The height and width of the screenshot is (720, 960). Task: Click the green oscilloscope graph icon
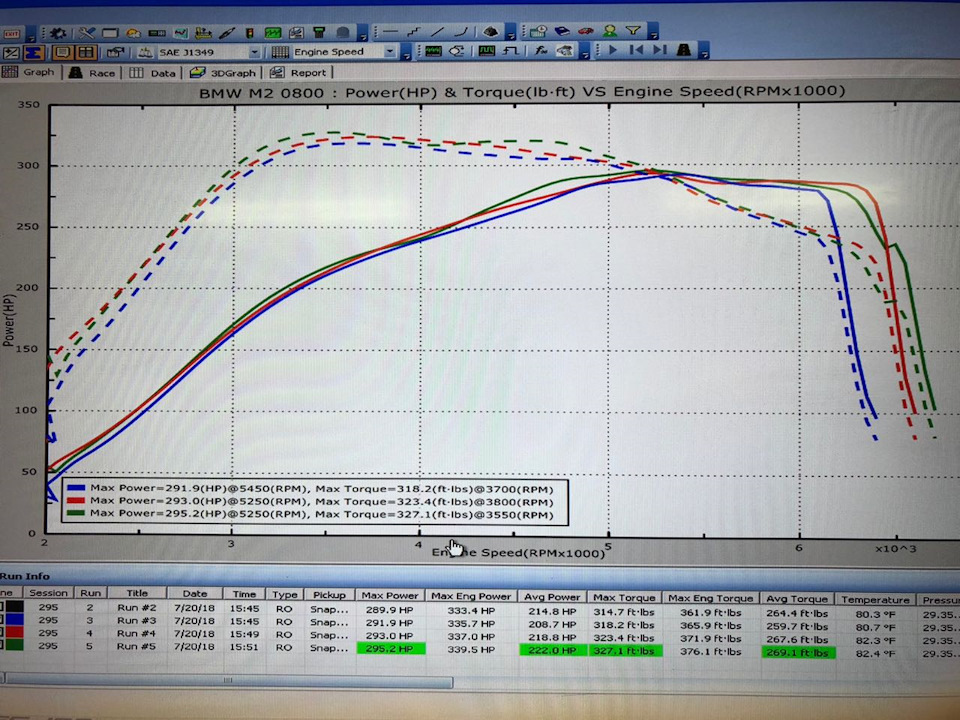tap(273, 33)
